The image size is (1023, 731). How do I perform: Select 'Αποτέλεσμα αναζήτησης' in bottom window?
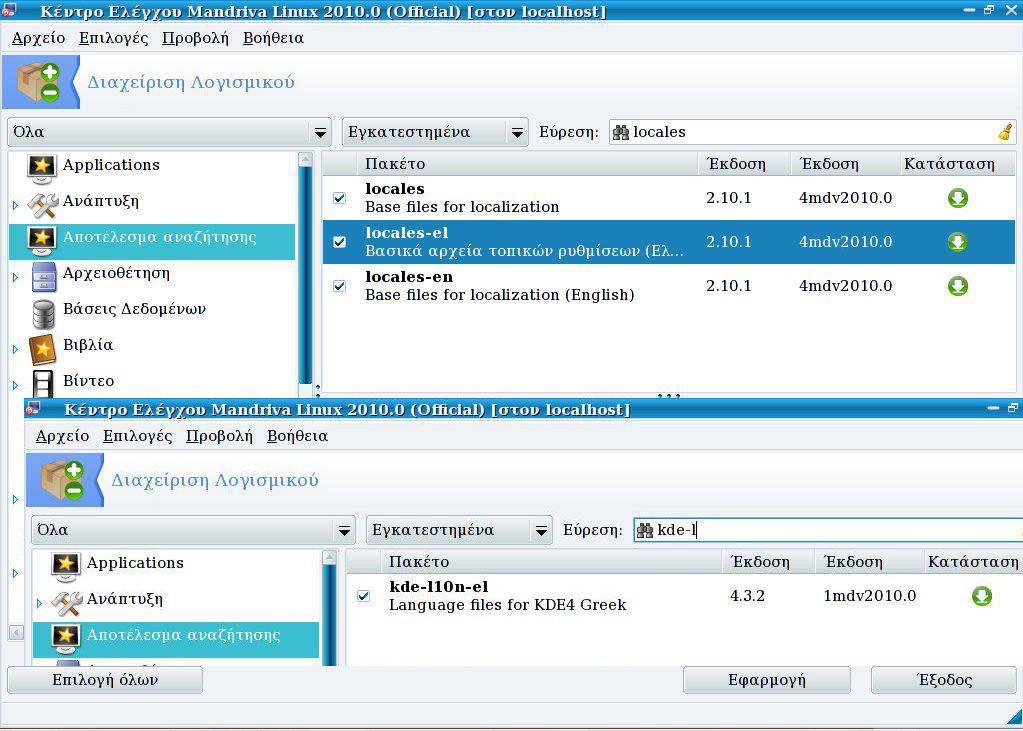coord(176,639)
